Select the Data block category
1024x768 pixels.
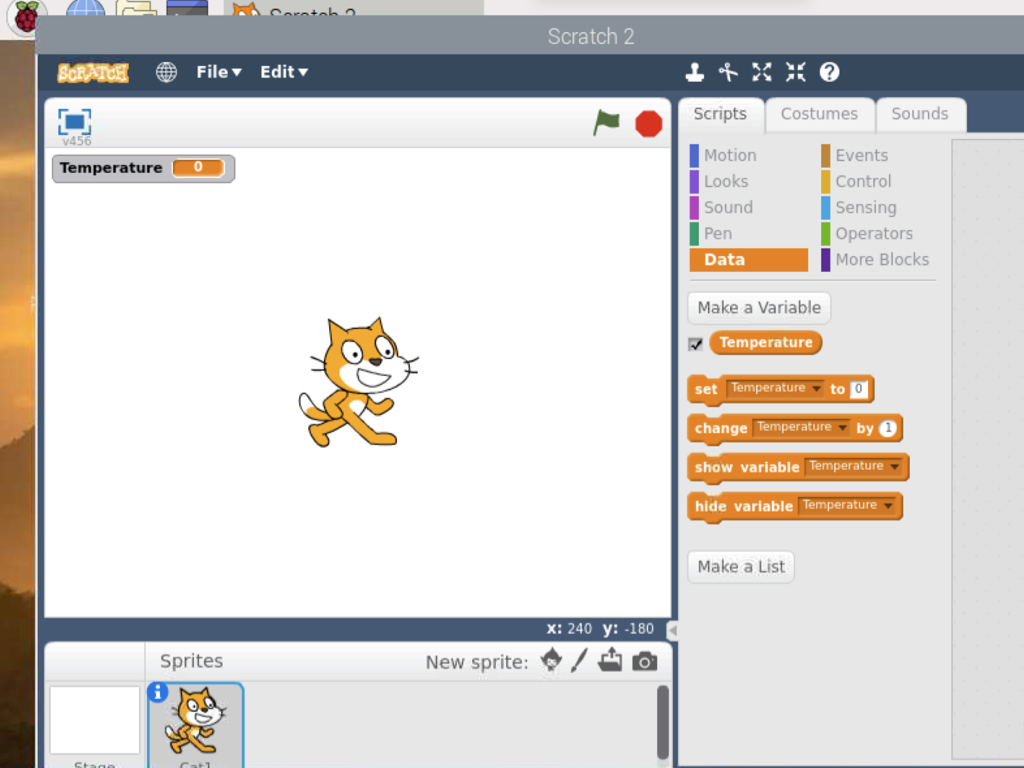click(x=748, y=260)
